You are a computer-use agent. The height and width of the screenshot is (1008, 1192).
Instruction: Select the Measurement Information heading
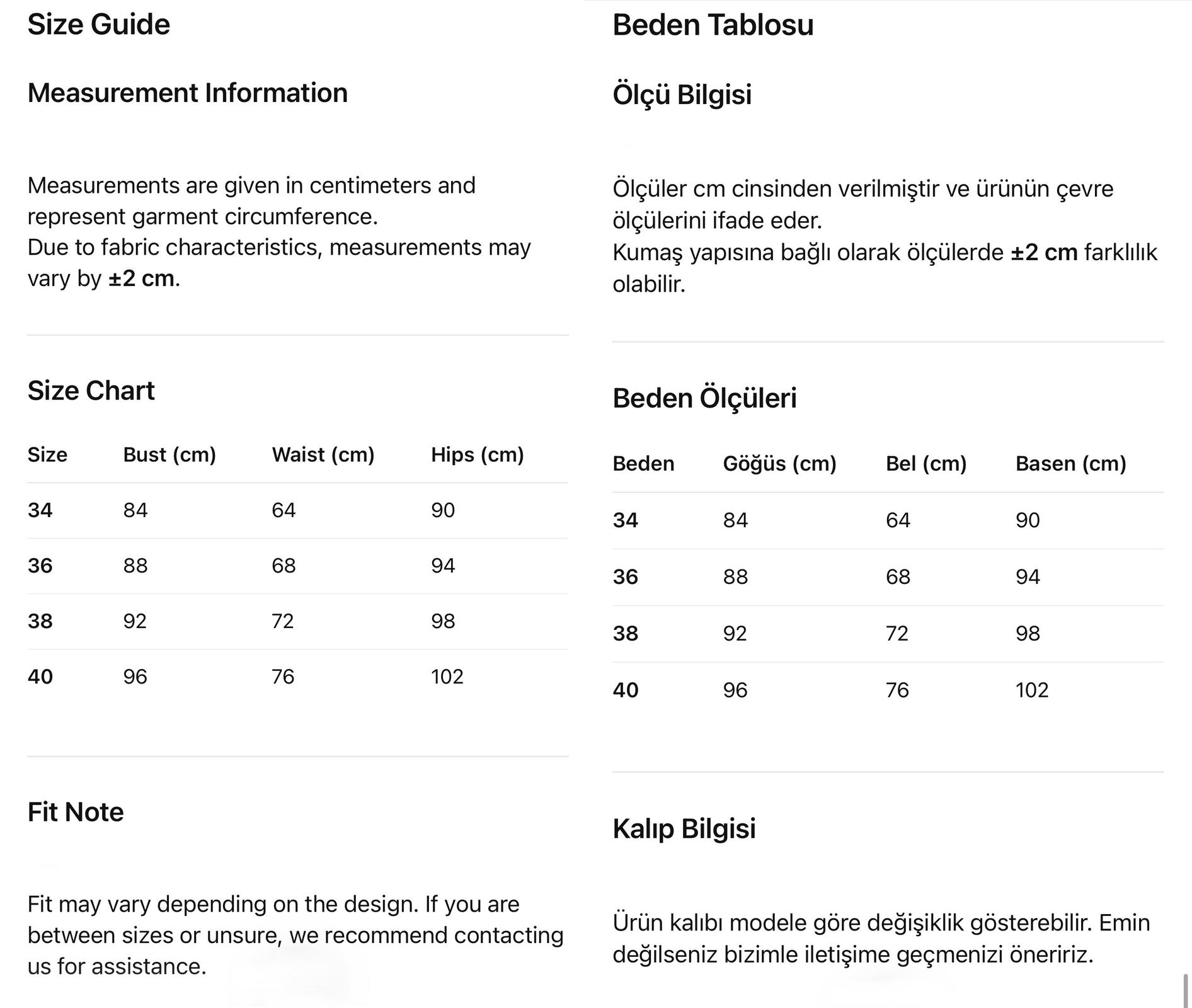[x=187, y=93]
